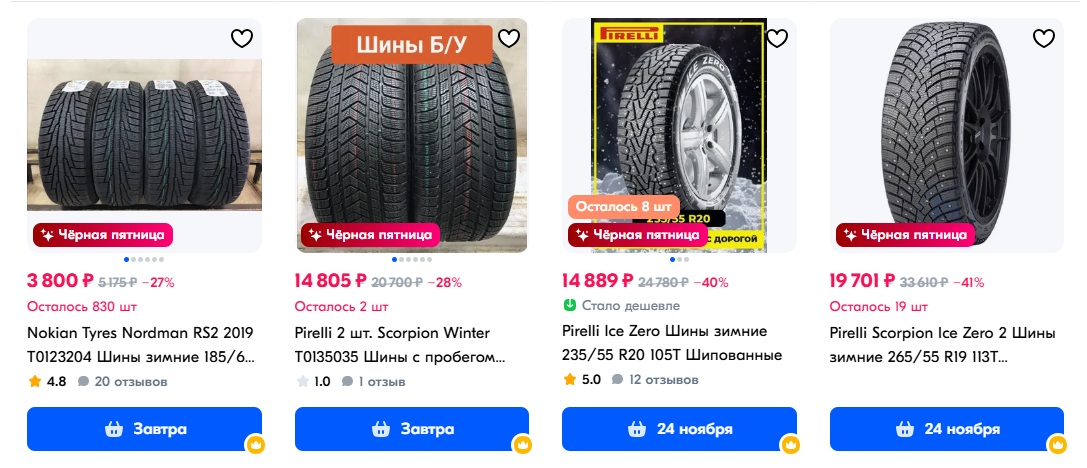The width and height of the screenshot is (1087, 468).
Task: Favorite the used Pirelli Scorpion Winter tires
Action: click(x=509, y=39)
